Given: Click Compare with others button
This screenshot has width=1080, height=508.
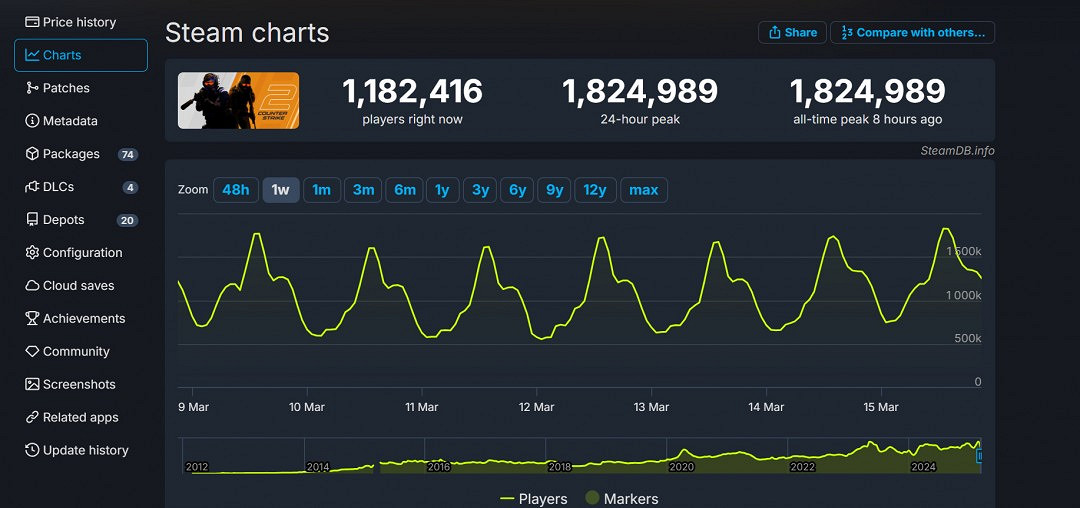Looking at the screenshot, I should pyautogui.click(x=913, y=32).
